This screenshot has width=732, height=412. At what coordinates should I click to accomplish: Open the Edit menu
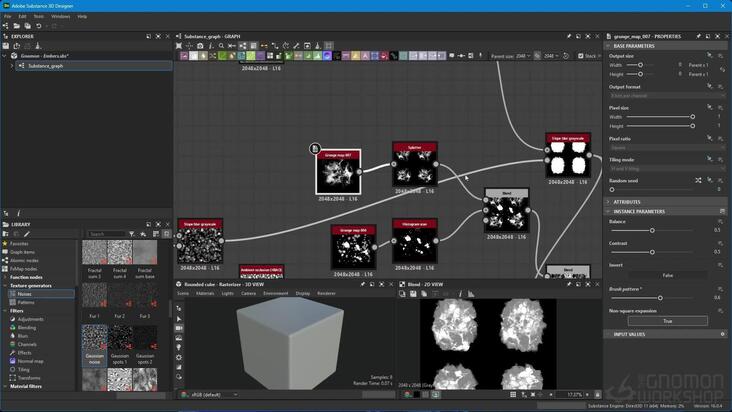pyautogui.click(x=22, y=16)
